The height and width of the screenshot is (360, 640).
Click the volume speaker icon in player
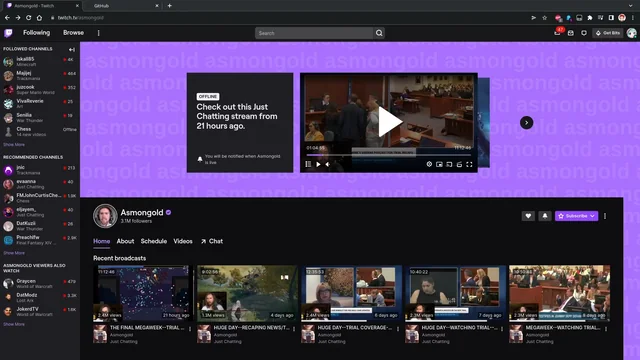pos(328,164)
